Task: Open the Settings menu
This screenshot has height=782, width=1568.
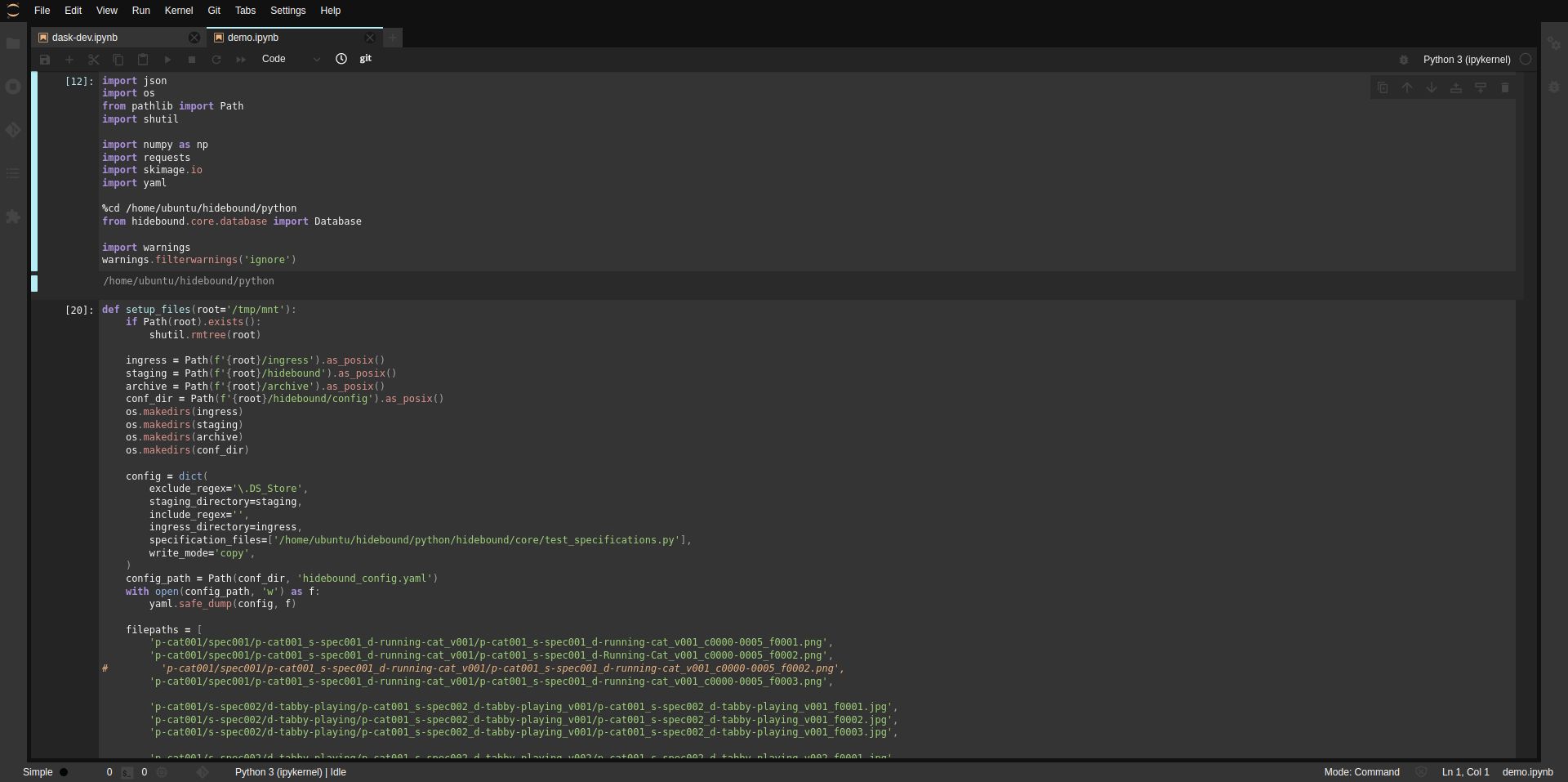Action: coord(287,11)
